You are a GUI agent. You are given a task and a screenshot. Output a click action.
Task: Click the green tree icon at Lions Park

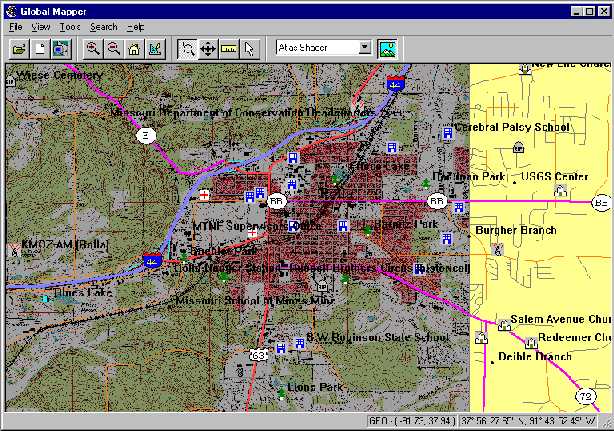281,393
